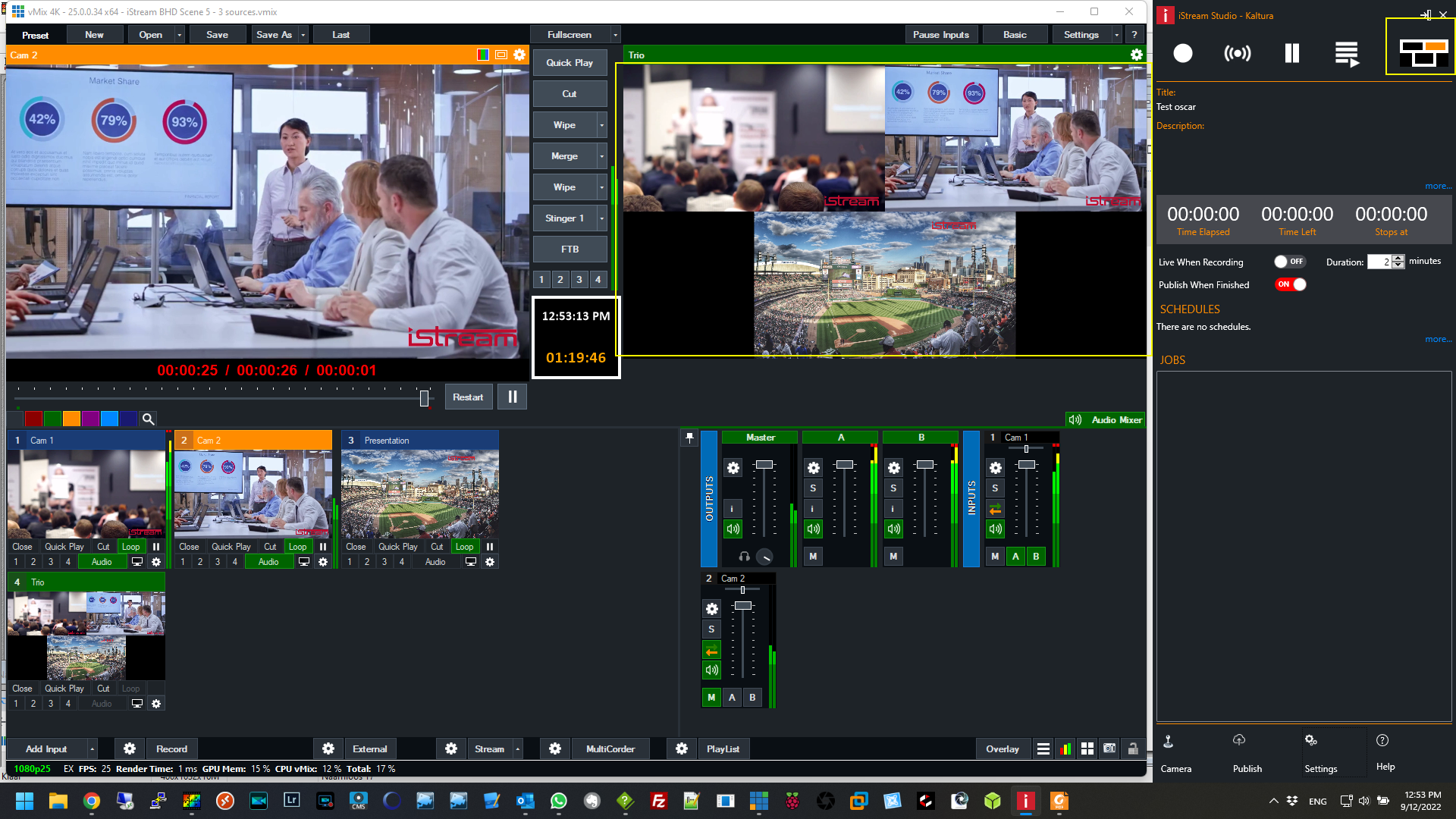Viewport: 1456px width, 819px height.
Task: Open MultiCorder settings gear icon
Action: (555, 749)
